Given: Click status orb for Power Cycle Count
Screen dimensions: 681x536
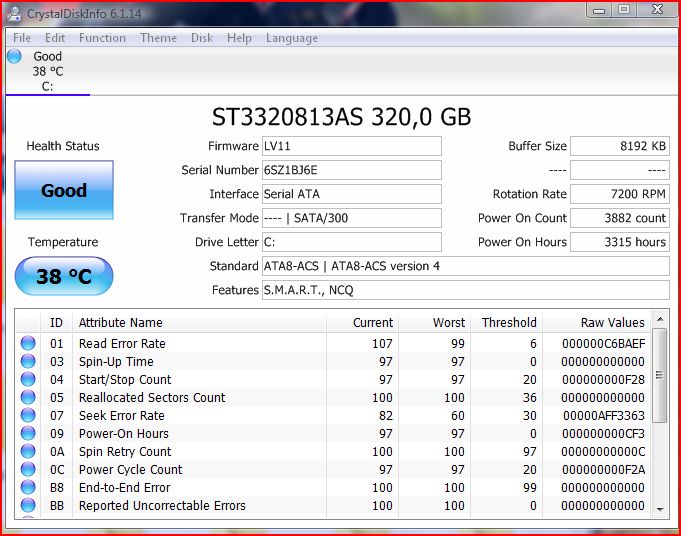Looking at the screenshot, I should pyautogui.click(x=28, y=469).
